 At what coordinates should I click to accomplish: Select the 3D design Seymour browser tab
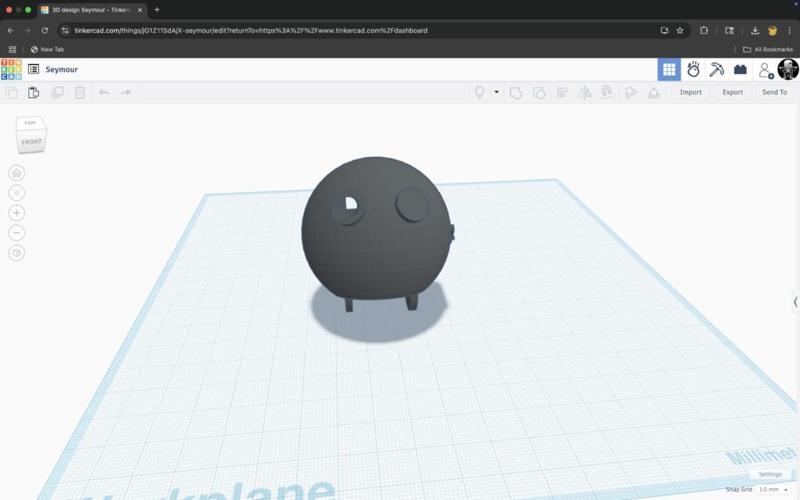coord(92,10)
